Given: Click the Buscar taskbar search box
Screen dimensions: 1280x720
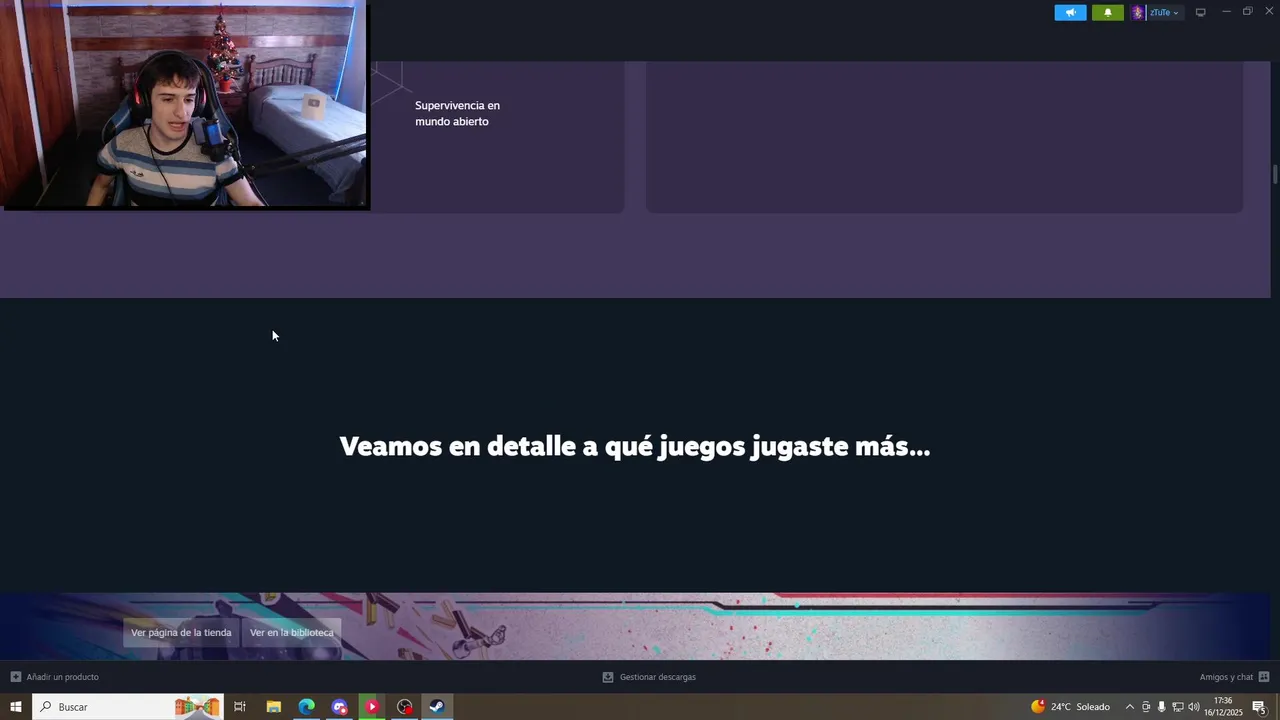Looking at the screenshot, I should coord(128,707).
